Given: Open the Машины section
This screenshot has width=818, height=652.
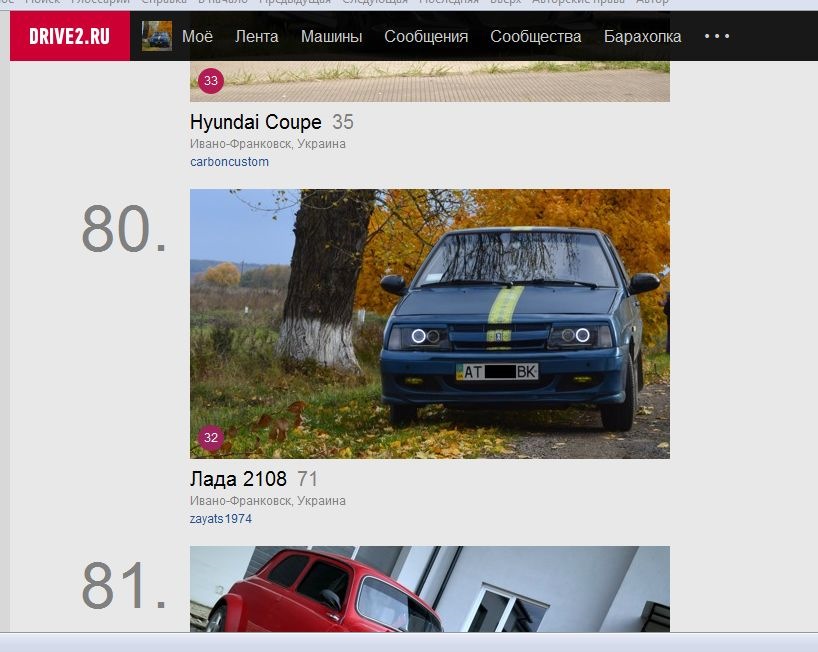Looking at the screenshot, I should coord(331,37).
